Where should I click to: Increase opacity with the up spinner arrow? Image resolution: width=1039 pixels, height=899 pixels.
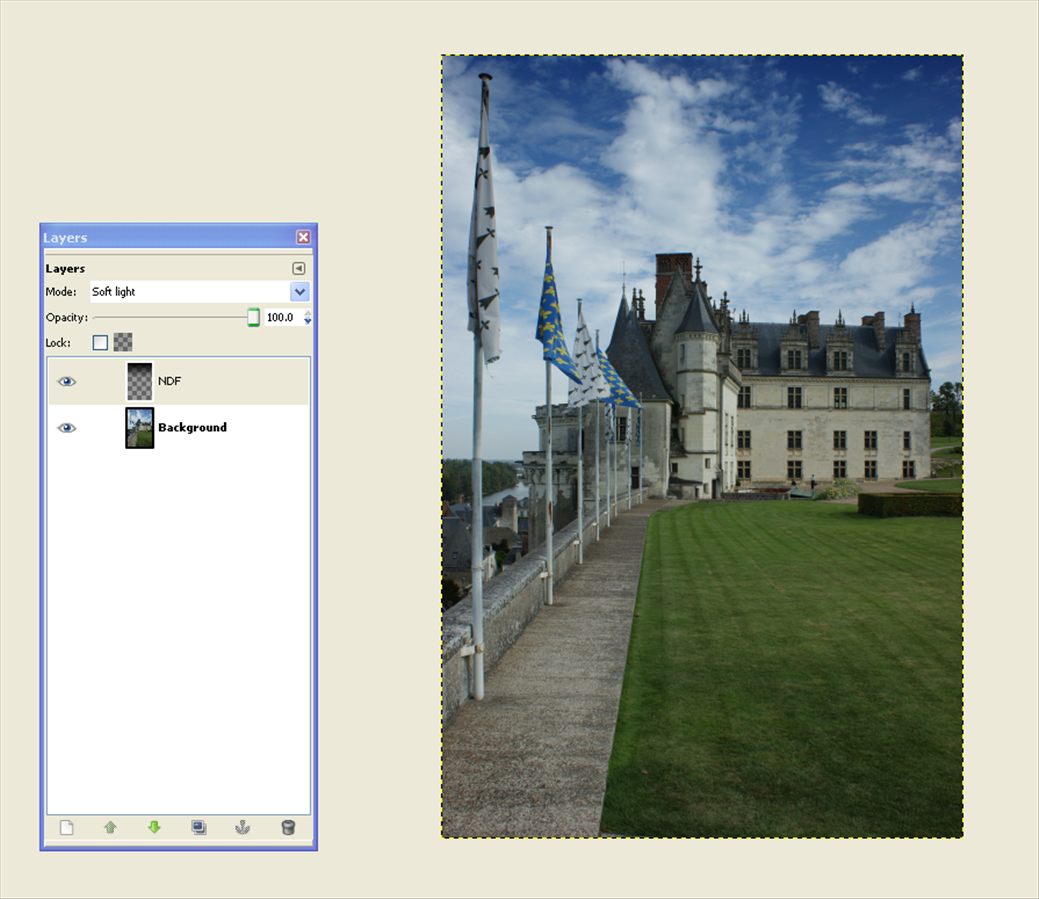(307, 313)
